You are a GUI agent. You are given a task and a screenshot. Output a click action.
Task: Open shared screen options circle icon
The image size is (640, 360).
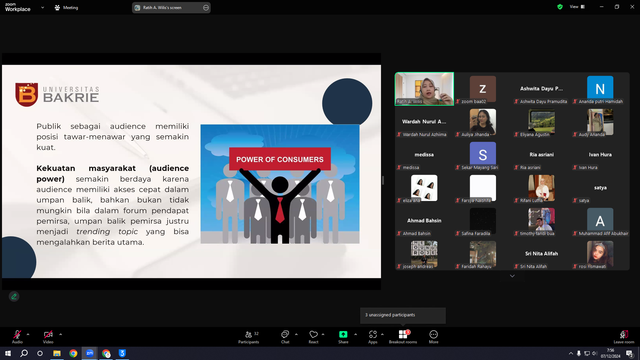(206, 7)
